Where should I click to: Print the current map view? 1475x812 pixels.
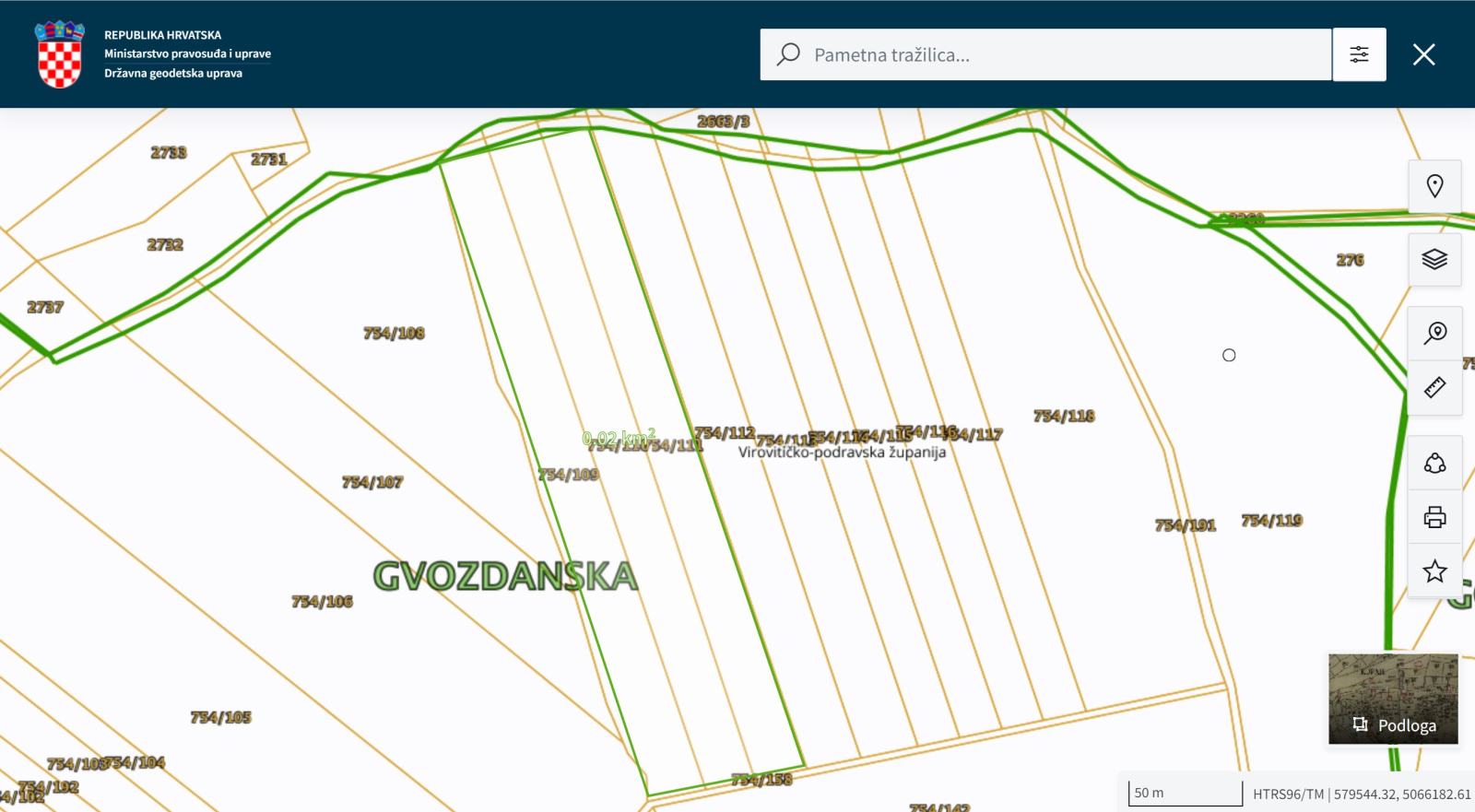(x=1434, y=517)
